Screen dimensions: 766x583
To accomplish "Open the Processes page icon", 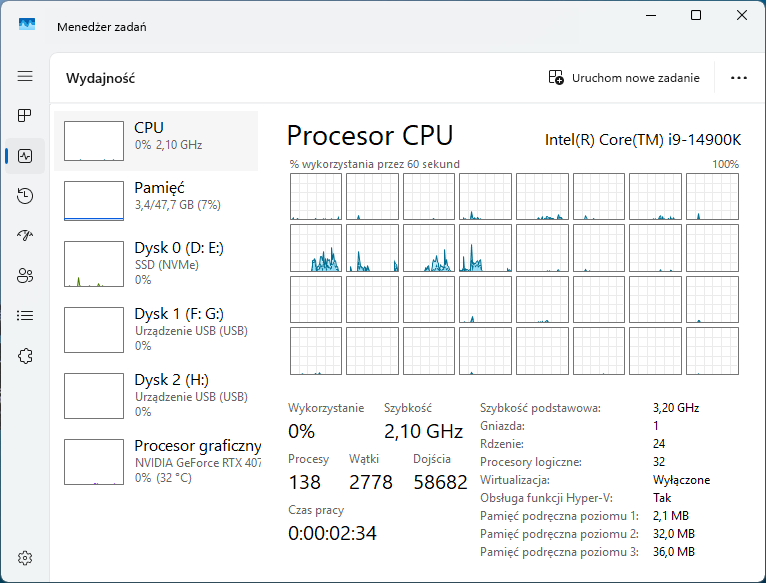I will click(x=25, y=116).
